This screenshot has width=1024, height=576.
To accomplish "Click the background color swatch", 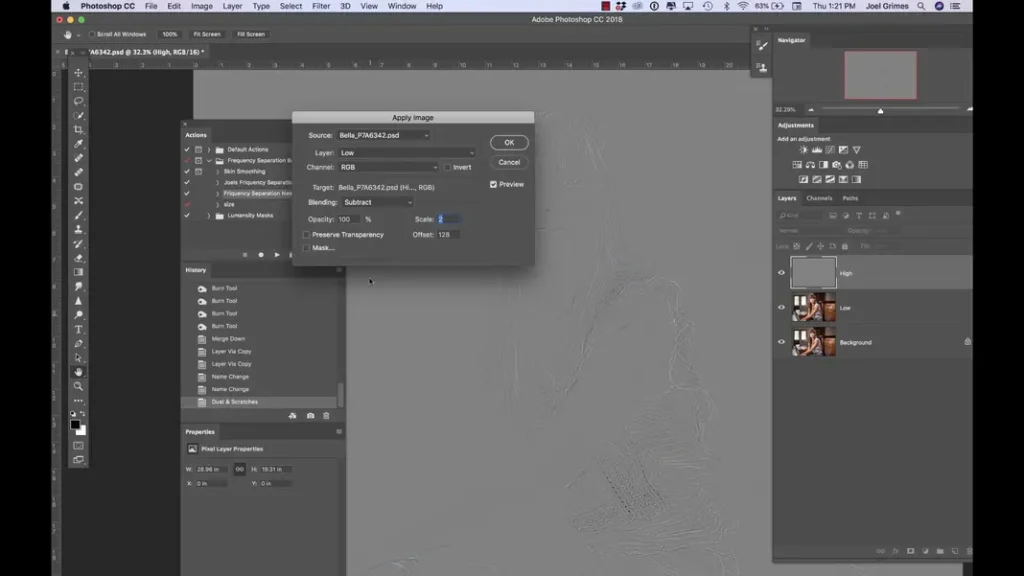I will pyautogui.click(x=82, y=431).
